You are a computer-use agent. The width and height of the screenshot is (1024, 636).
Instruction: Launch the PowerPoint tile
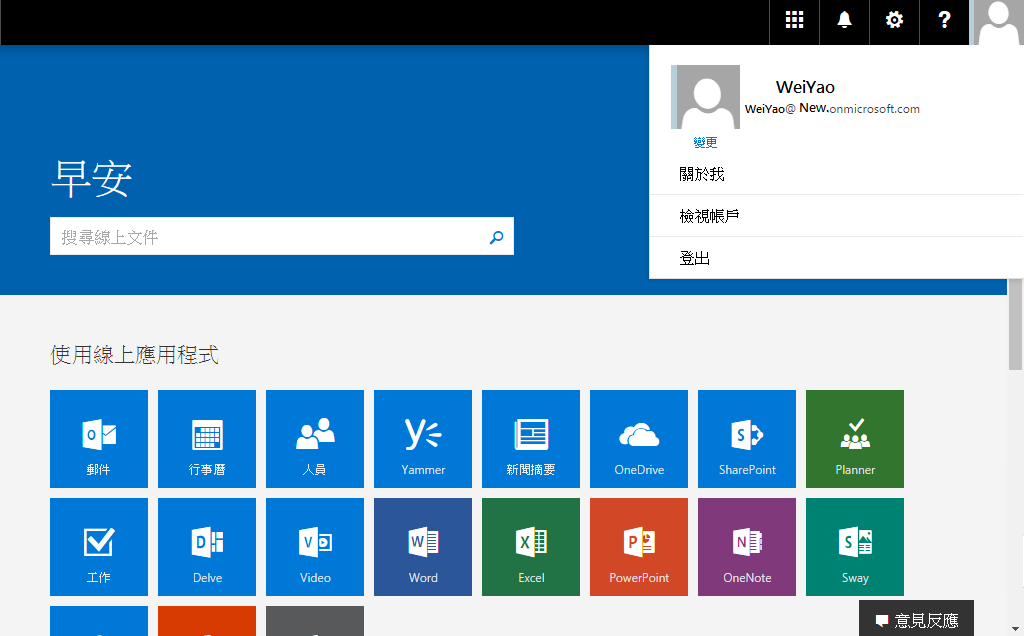(639, 547)
